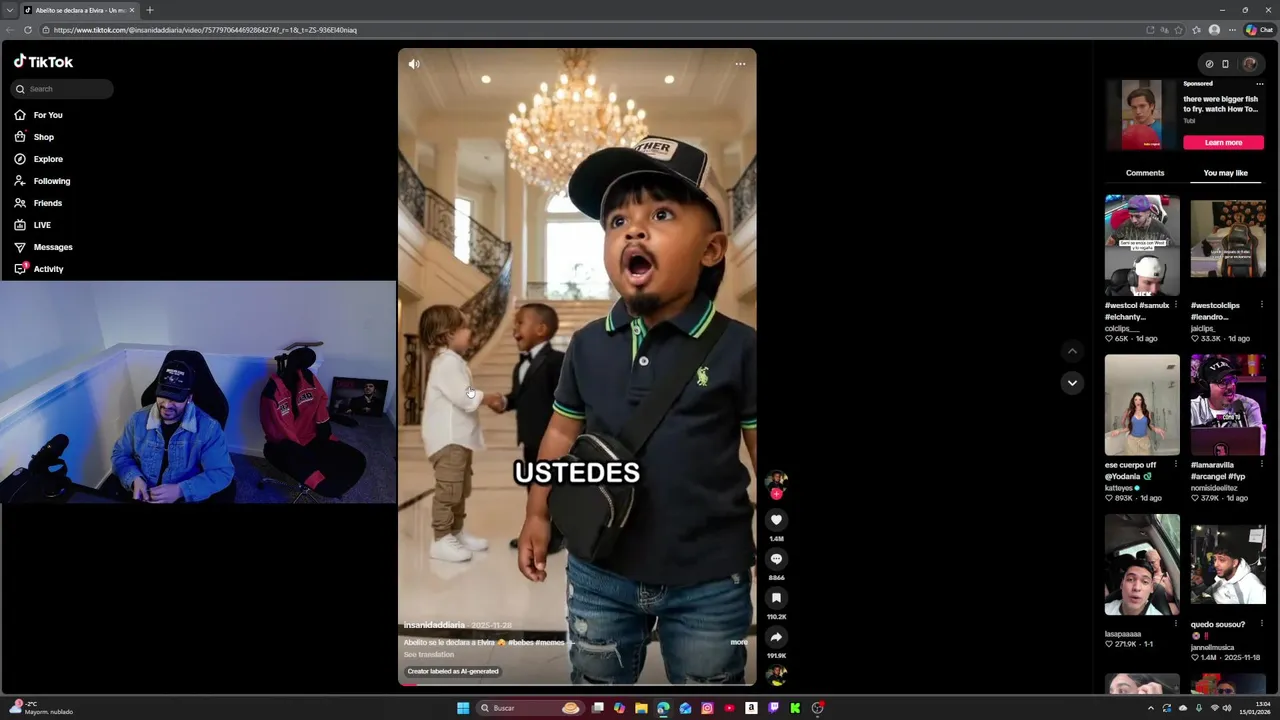Open lasapaaaaa suggested video thumbnail
1280x720 pixels.
(x=1142, y=565)
